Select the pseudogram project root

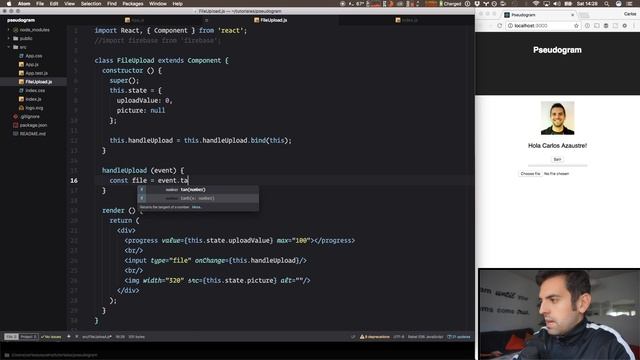click(21, 20)
